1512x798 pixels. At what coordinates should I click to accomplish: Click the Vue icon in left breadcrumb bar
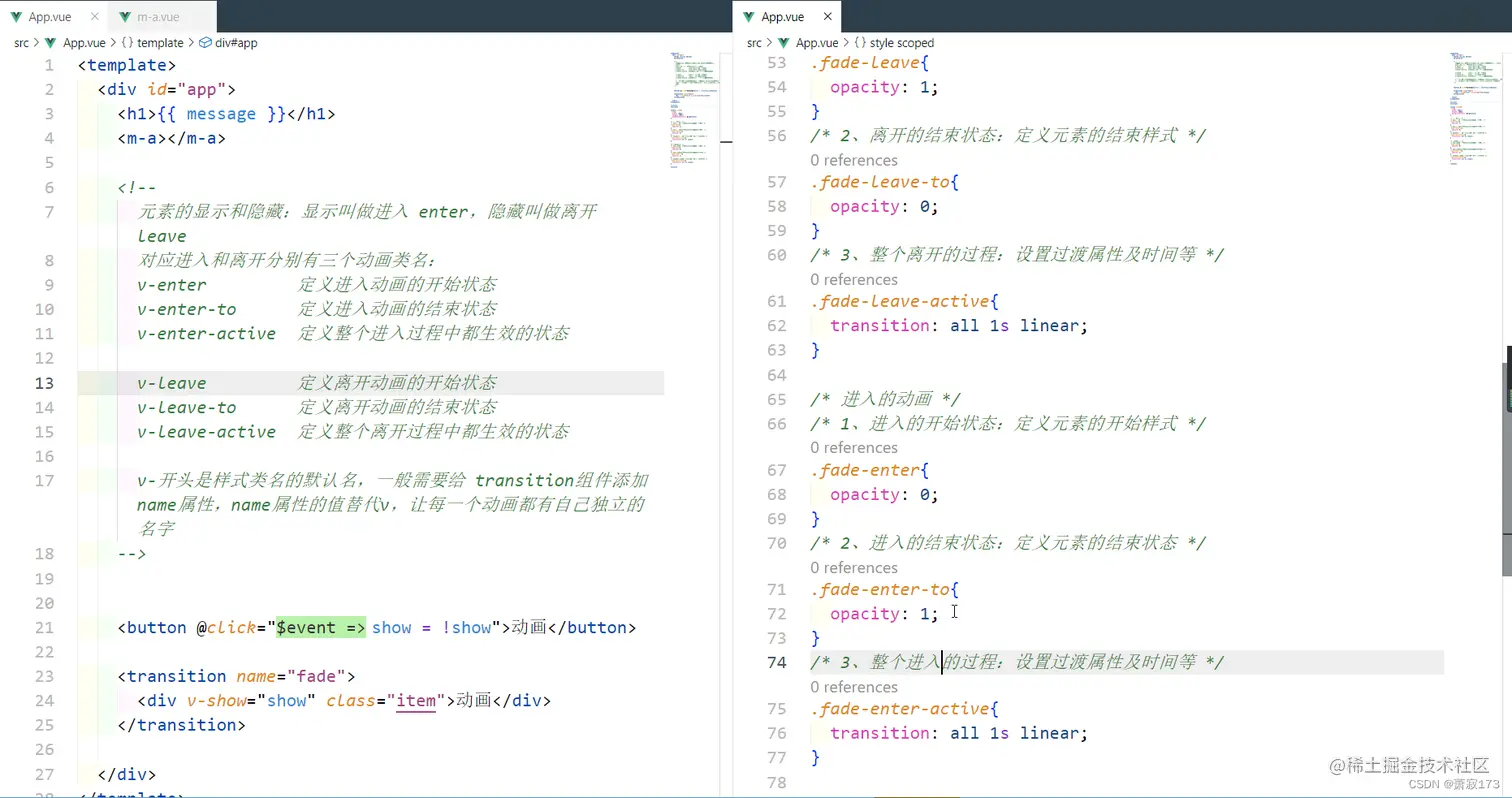point(51,43)
